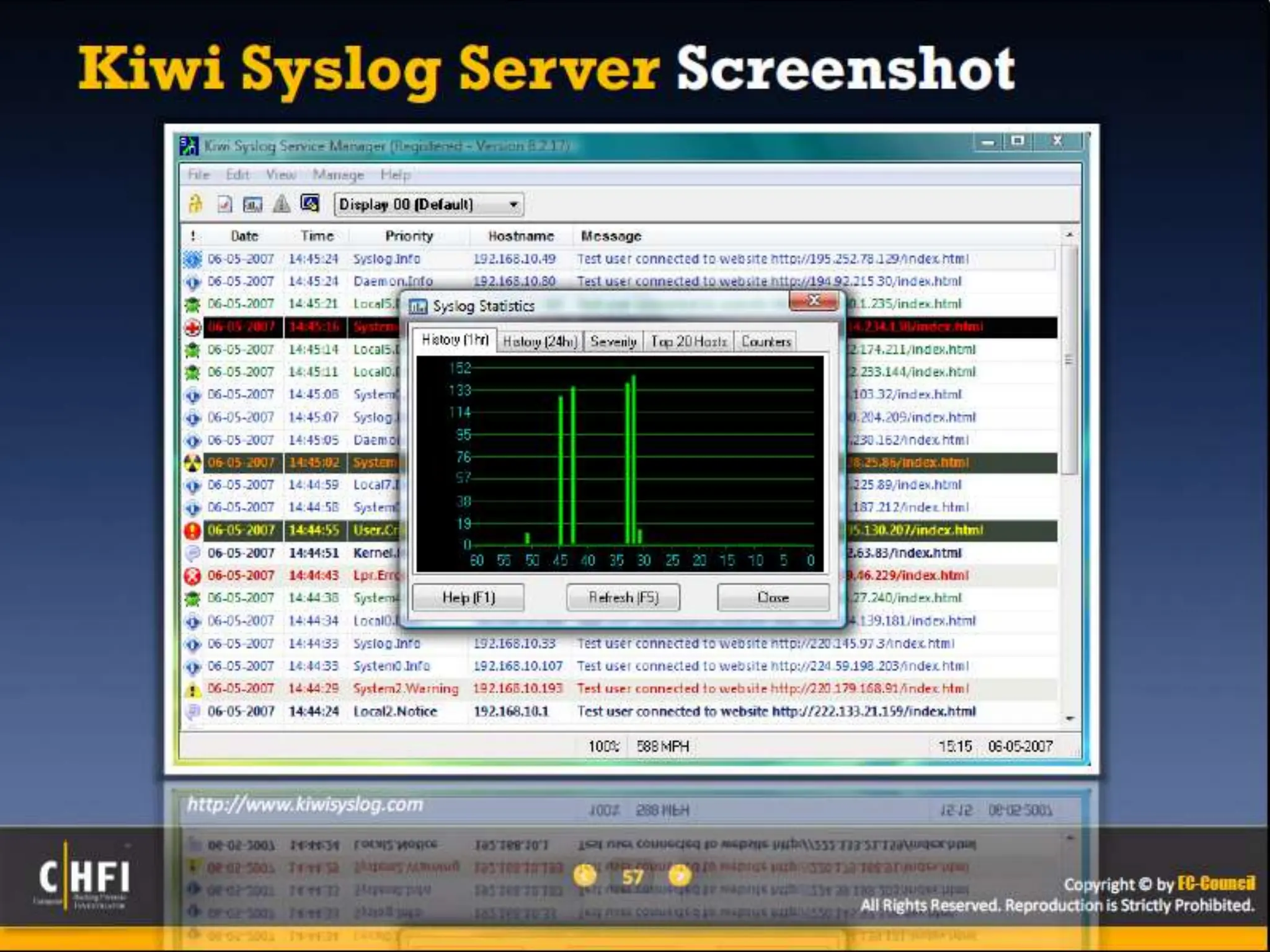
Task: Switch to History (1hr) tab
Action: coord(455,340)
